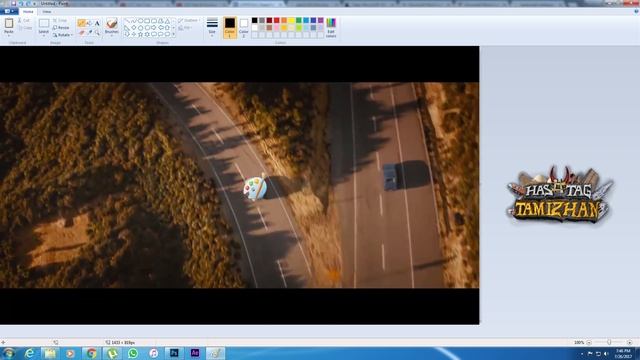Click the Crop button
The height and width of the screenshot is (360, 640).
coord(60,20)
